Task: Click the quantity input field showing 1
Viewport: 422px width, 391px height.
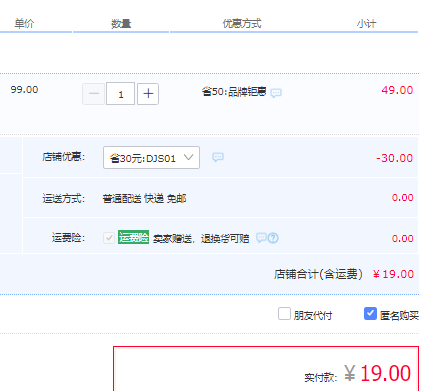Action: [120, 94]
